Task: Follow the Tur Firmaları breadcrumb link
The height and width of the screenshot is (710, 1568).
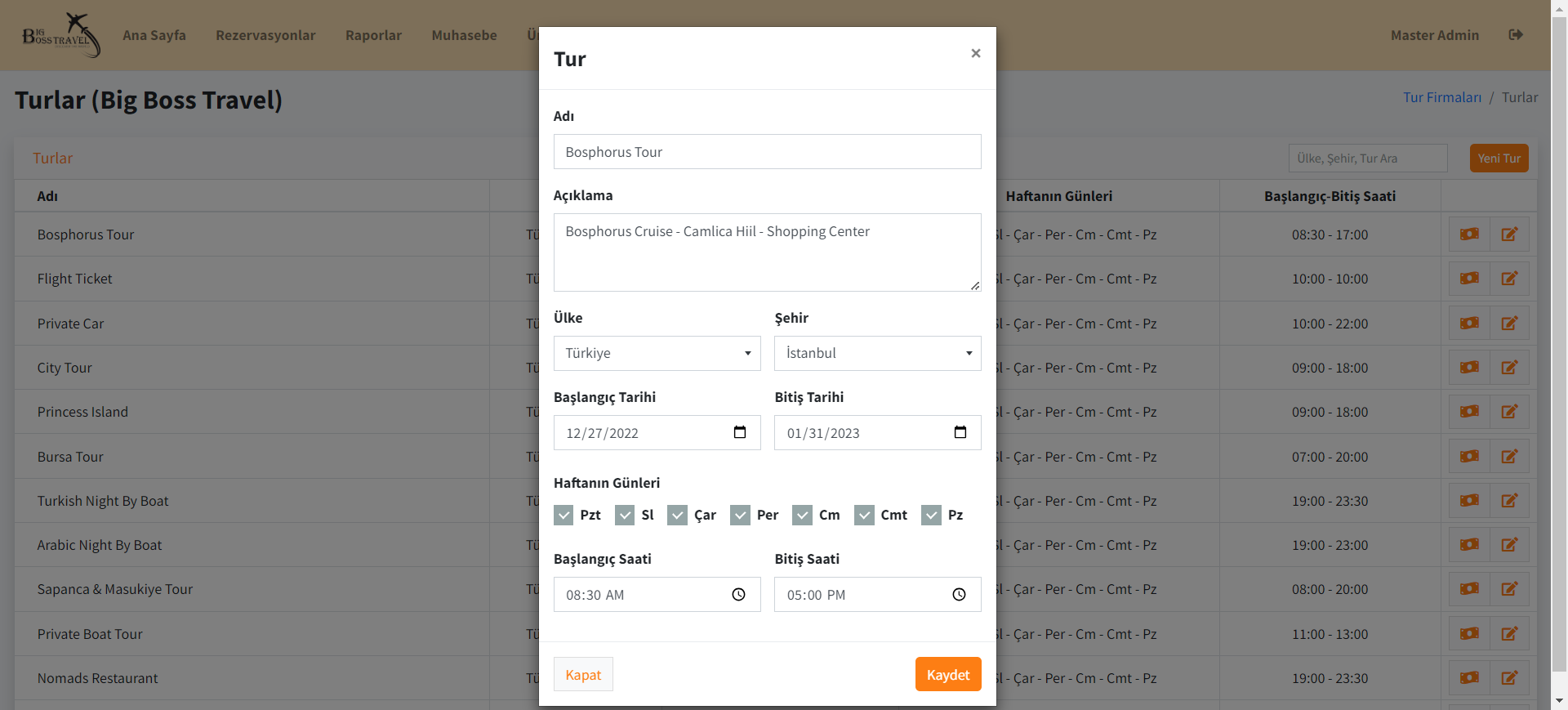Action: click(1442, 97)
